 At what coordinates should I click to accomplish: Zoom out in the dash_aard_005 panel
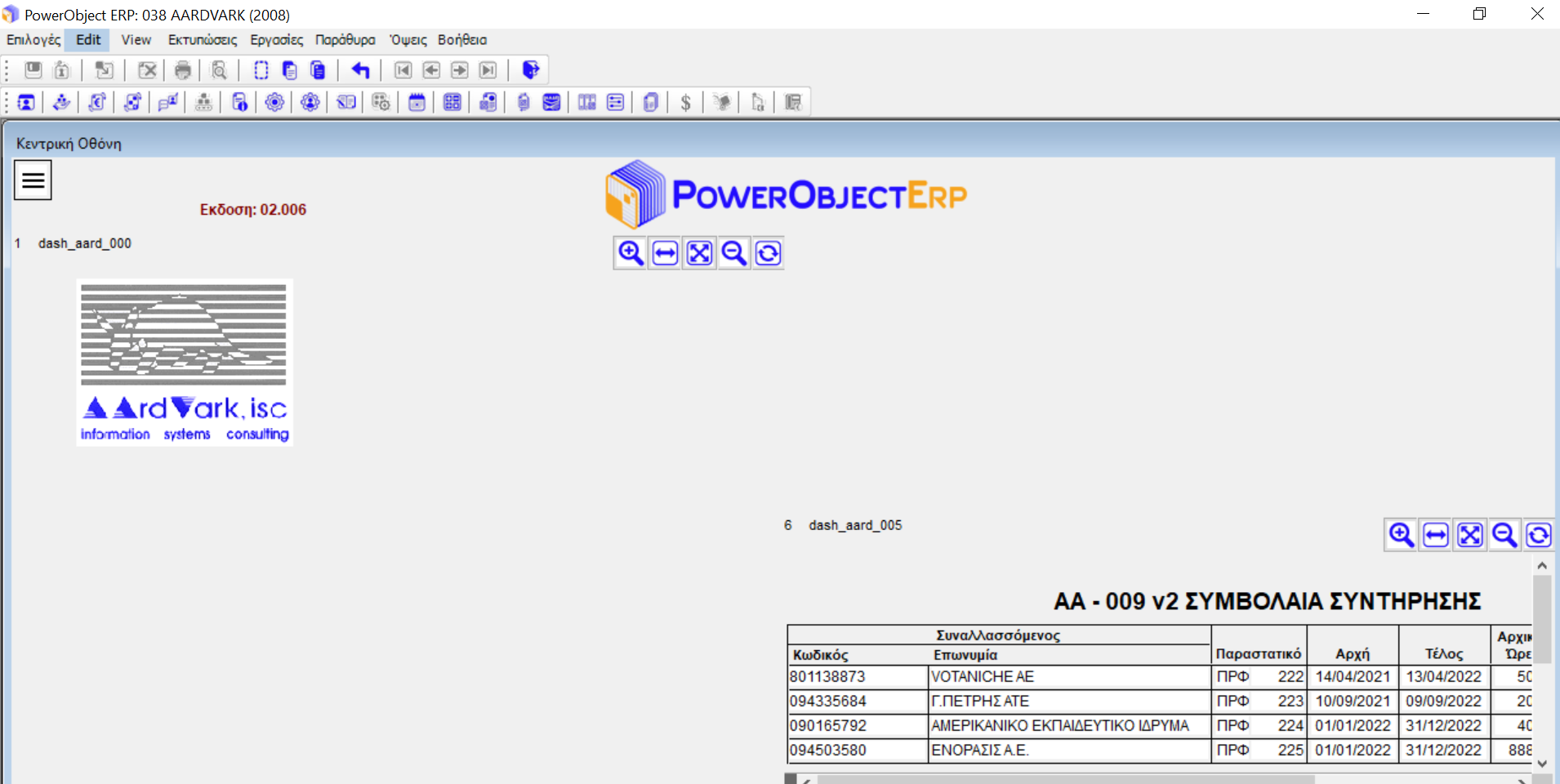click(1504, 535)
